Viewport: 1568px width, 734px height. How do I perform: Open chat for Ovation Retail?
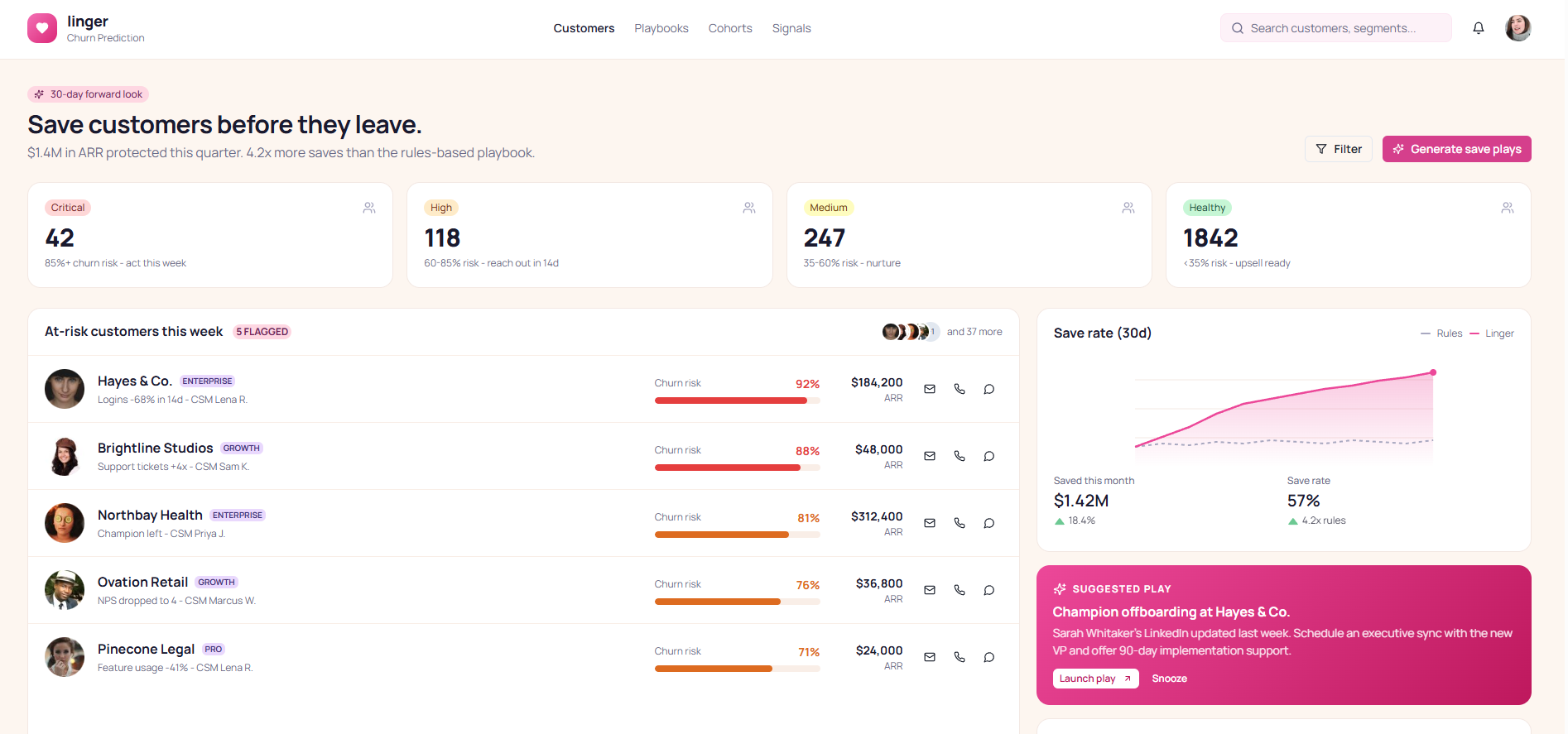coord(989,590)
